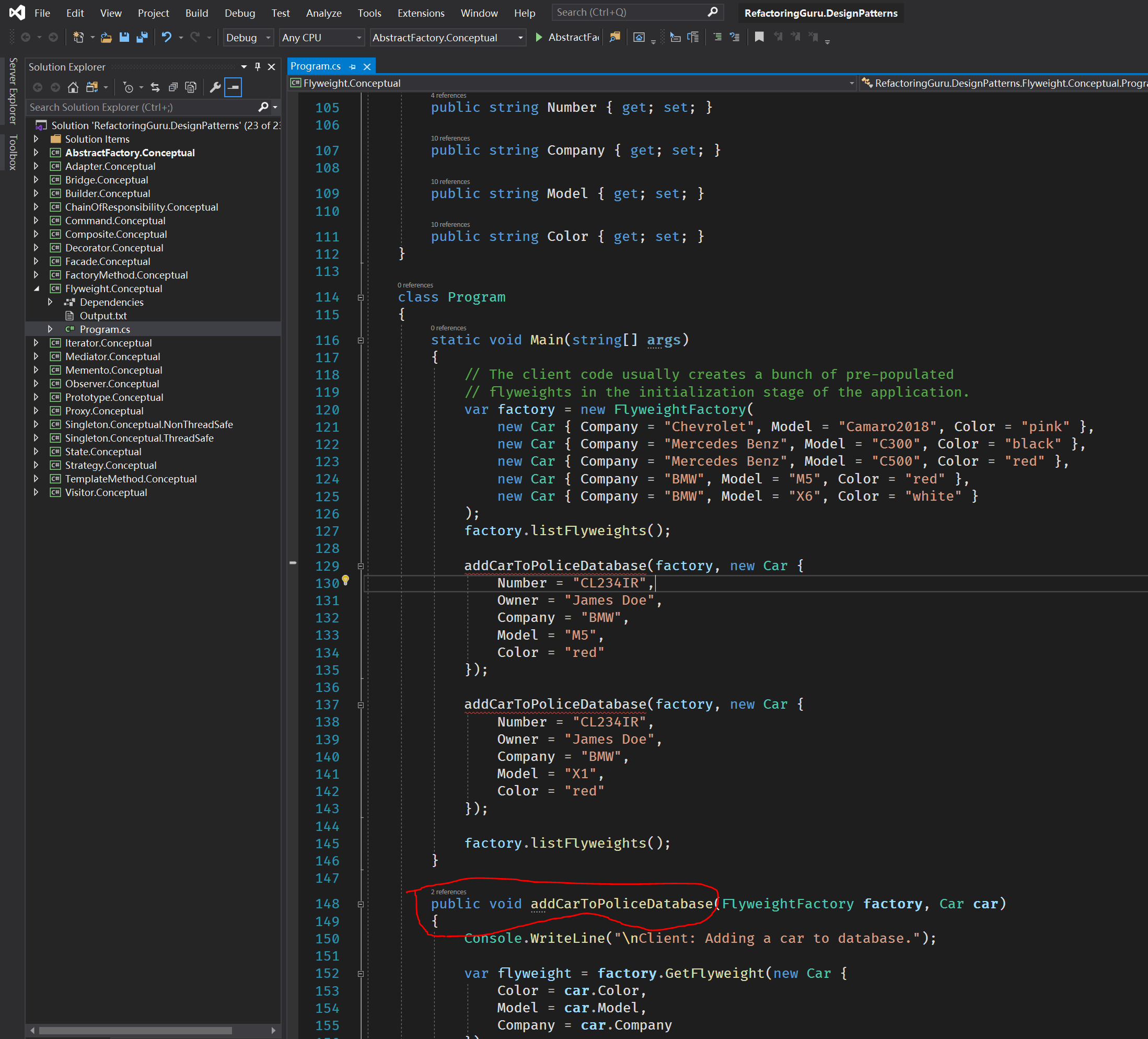Collapse the code block outlining at line 129
This screenshot has width=1148, height=1039.
pos(361,566)
